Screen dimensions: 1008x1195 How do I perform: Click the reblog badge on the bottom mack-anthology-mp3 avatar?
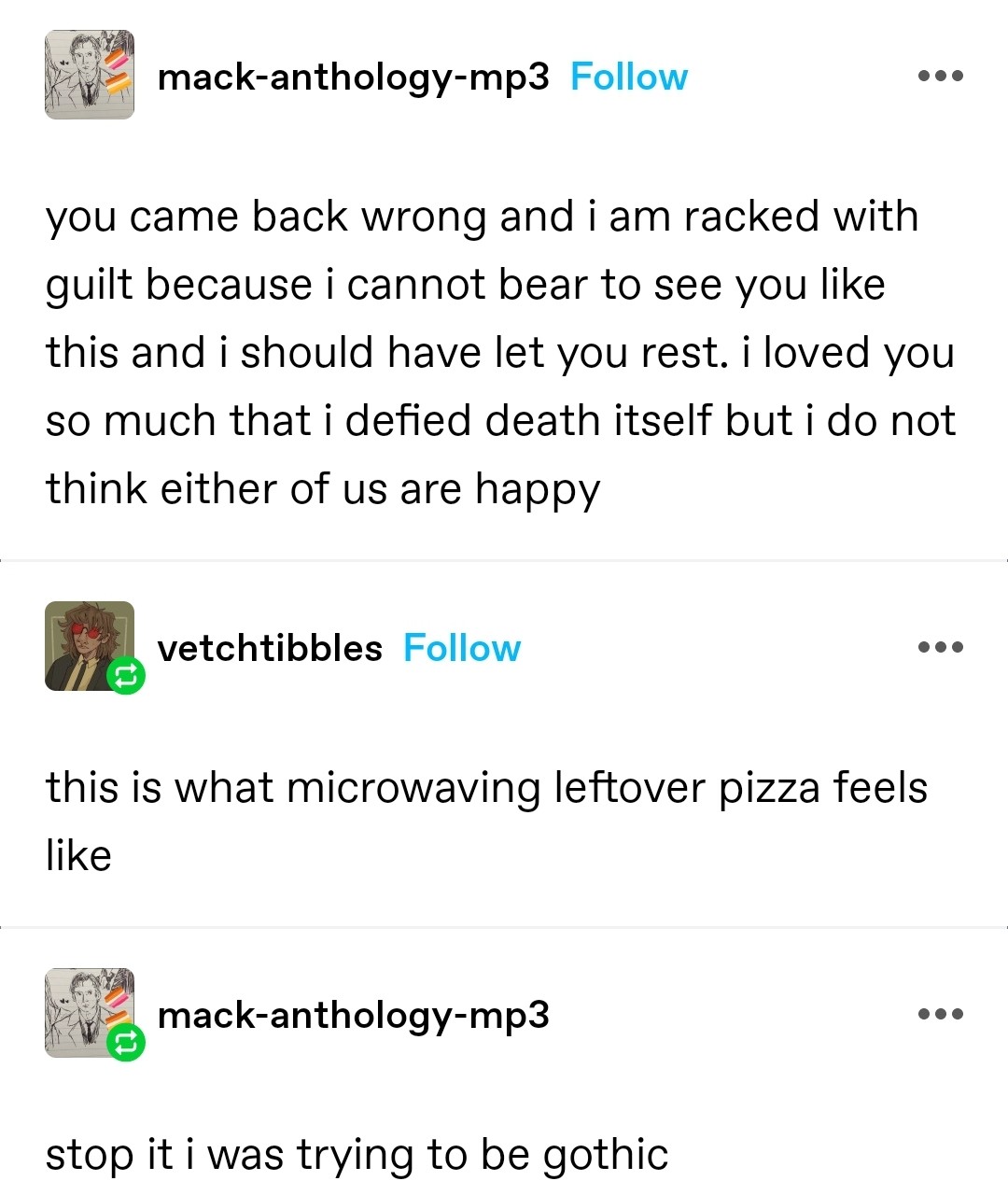(x=126, y=1043)
